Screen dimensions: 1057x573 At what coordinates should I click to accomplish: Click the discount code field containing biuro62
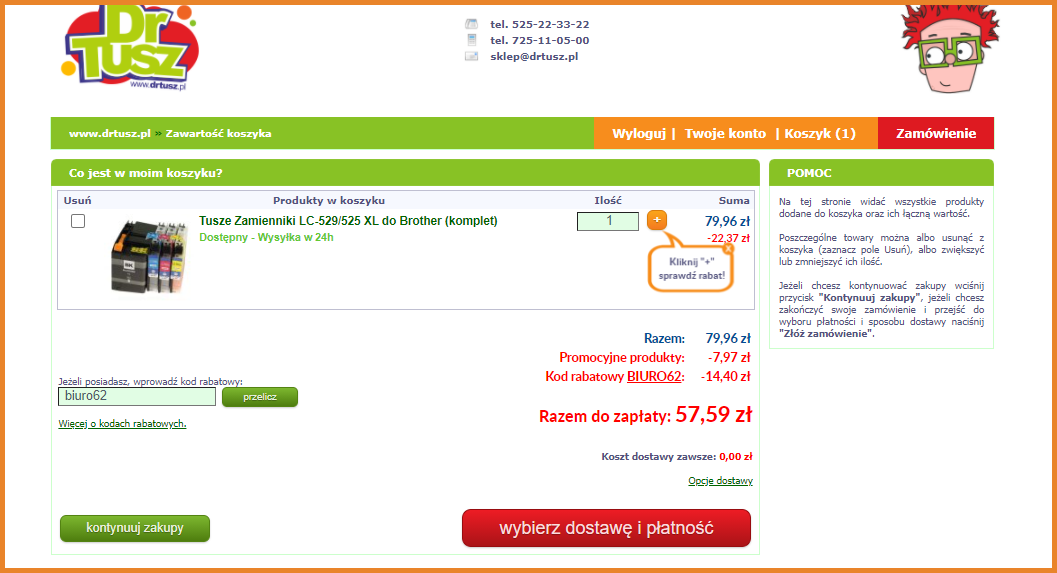(x=137, y=396)
